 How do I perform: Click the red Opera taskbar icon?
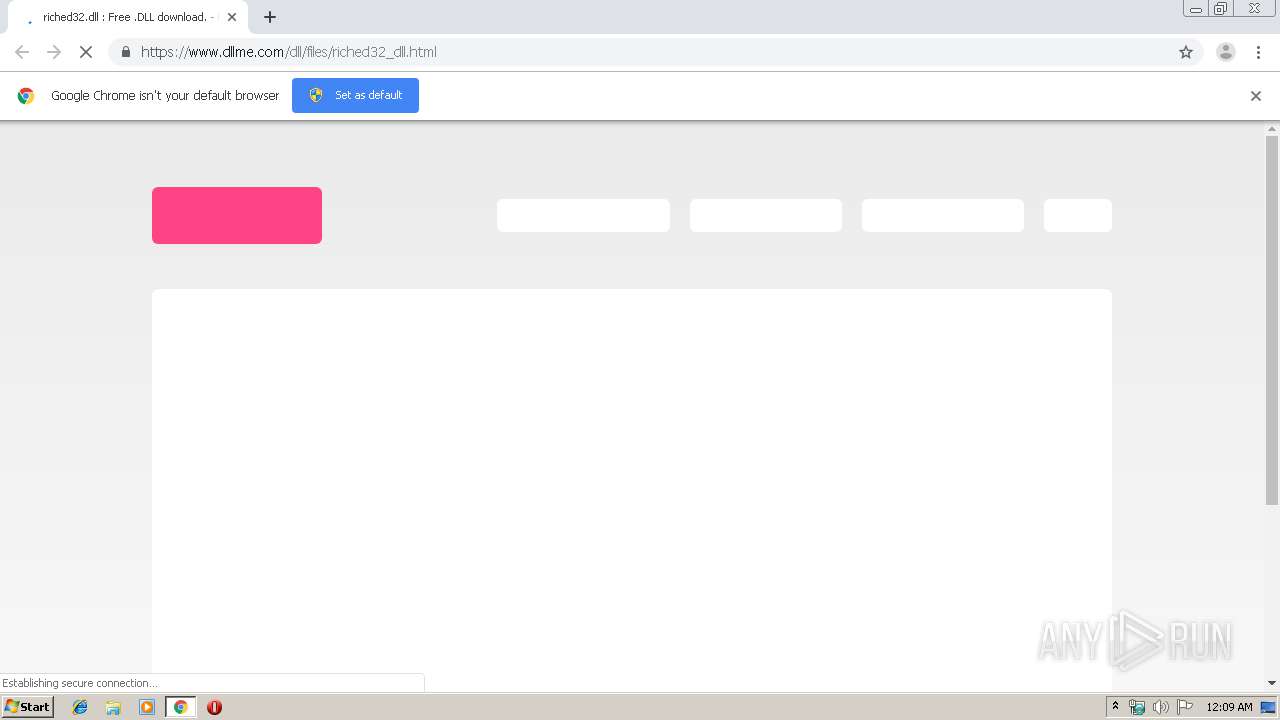214,707
